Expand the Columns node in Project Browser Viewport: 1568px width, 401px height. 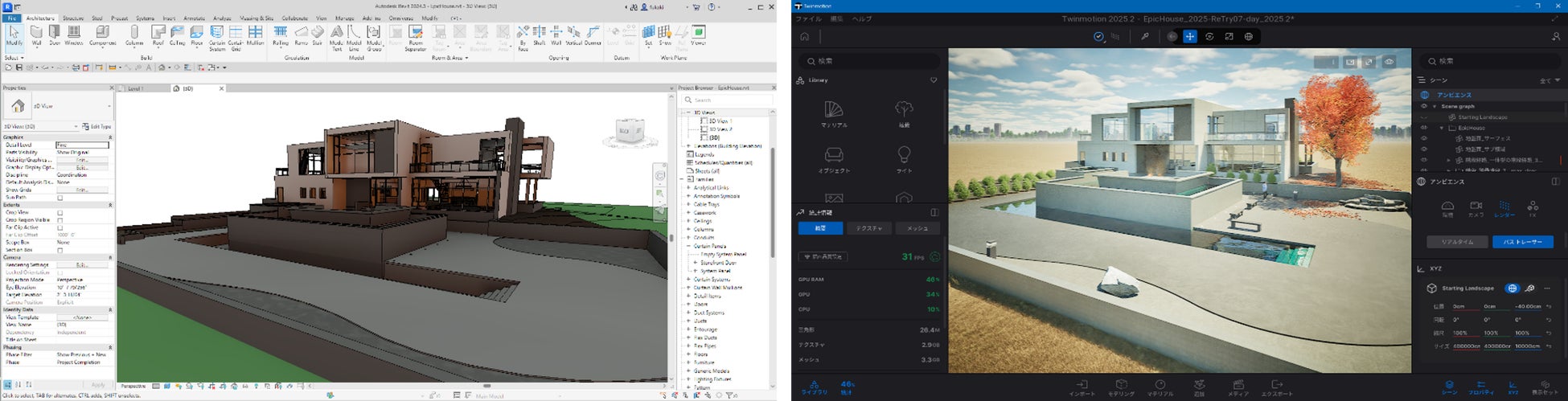[688, 230]
